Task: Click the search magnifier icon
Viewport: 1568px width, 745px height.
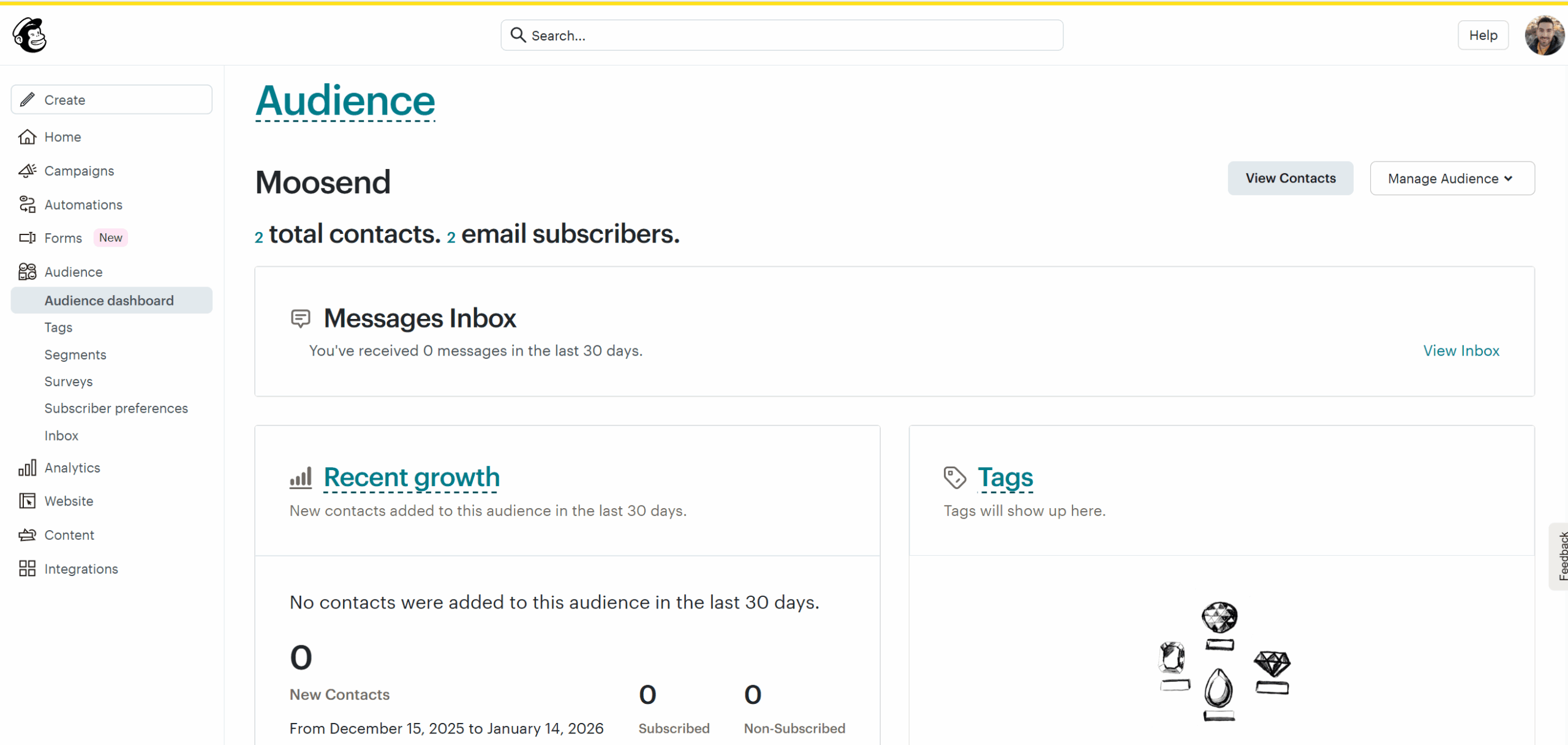Action: [x=518, y=35]
